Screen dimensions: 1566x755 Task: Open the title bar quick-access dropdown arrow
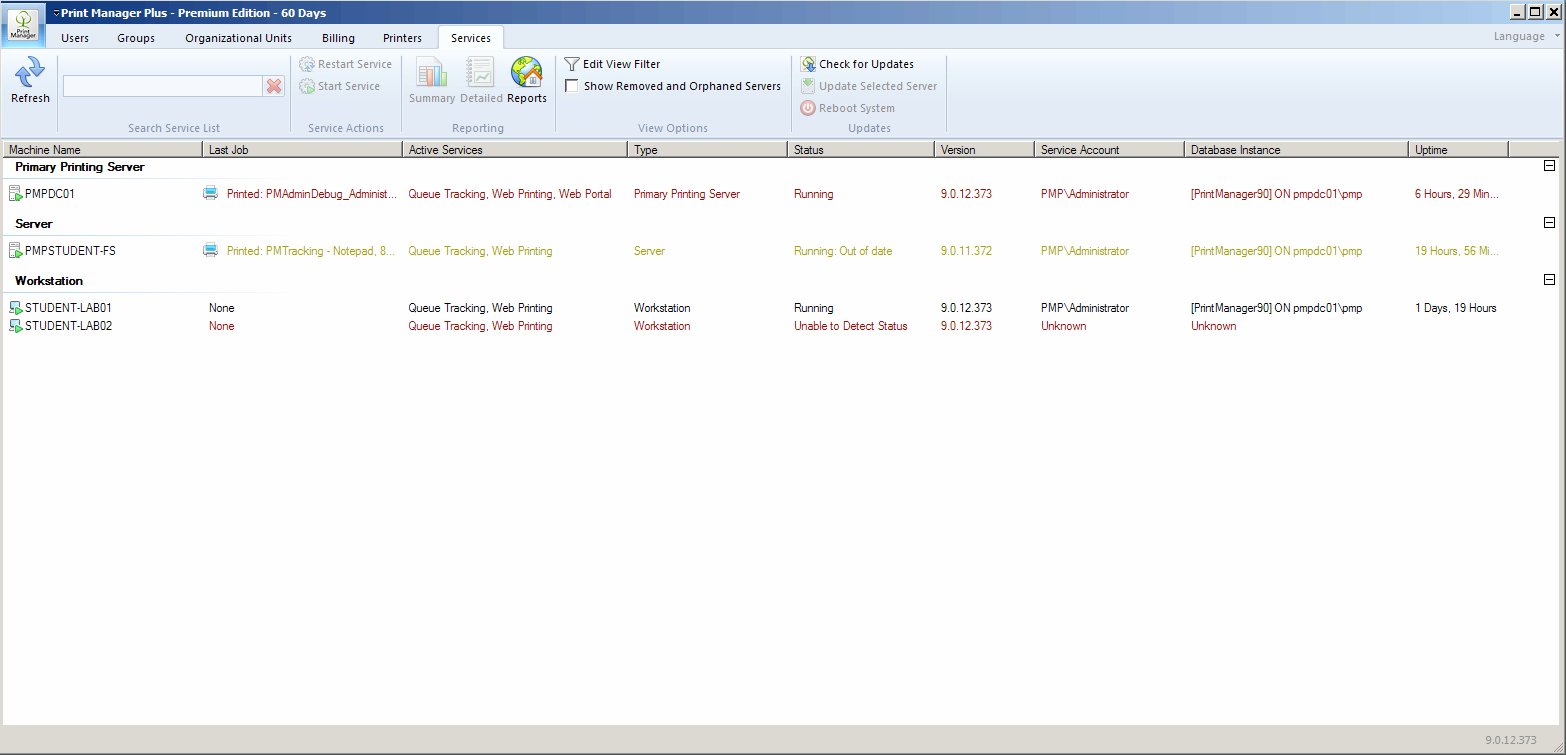pos(55,13)
